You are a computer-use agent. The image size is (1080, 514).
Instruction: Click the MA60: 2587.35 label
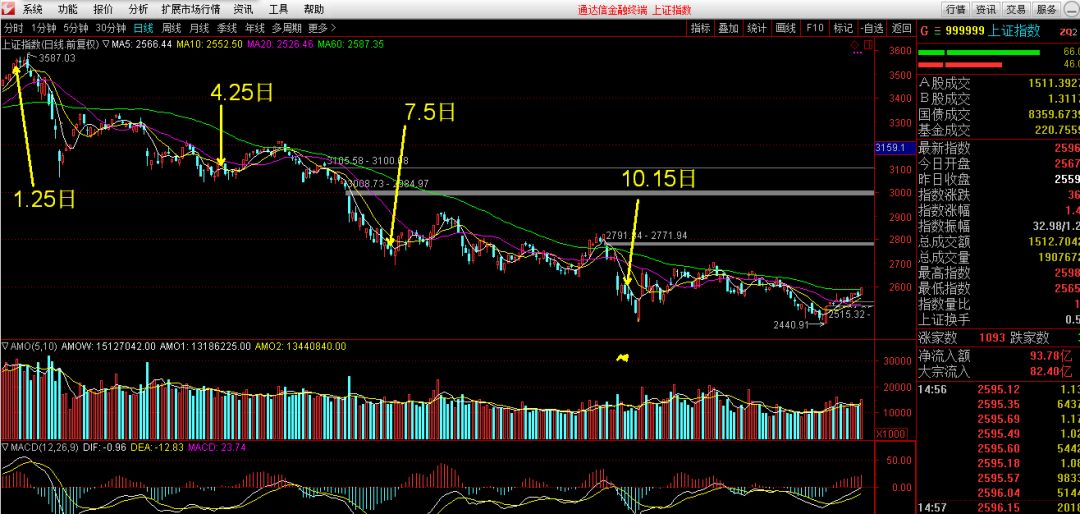coord(351,44)
